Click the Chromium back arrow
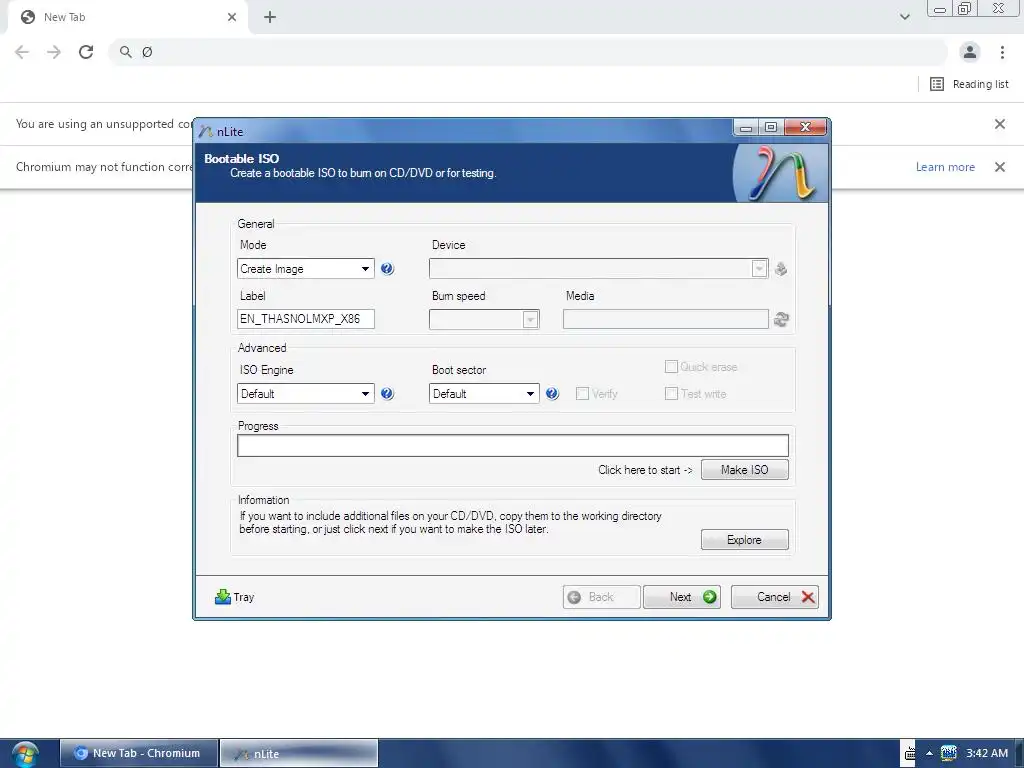The width and height of the screenshot is (1024, 768). pos(22,52)
